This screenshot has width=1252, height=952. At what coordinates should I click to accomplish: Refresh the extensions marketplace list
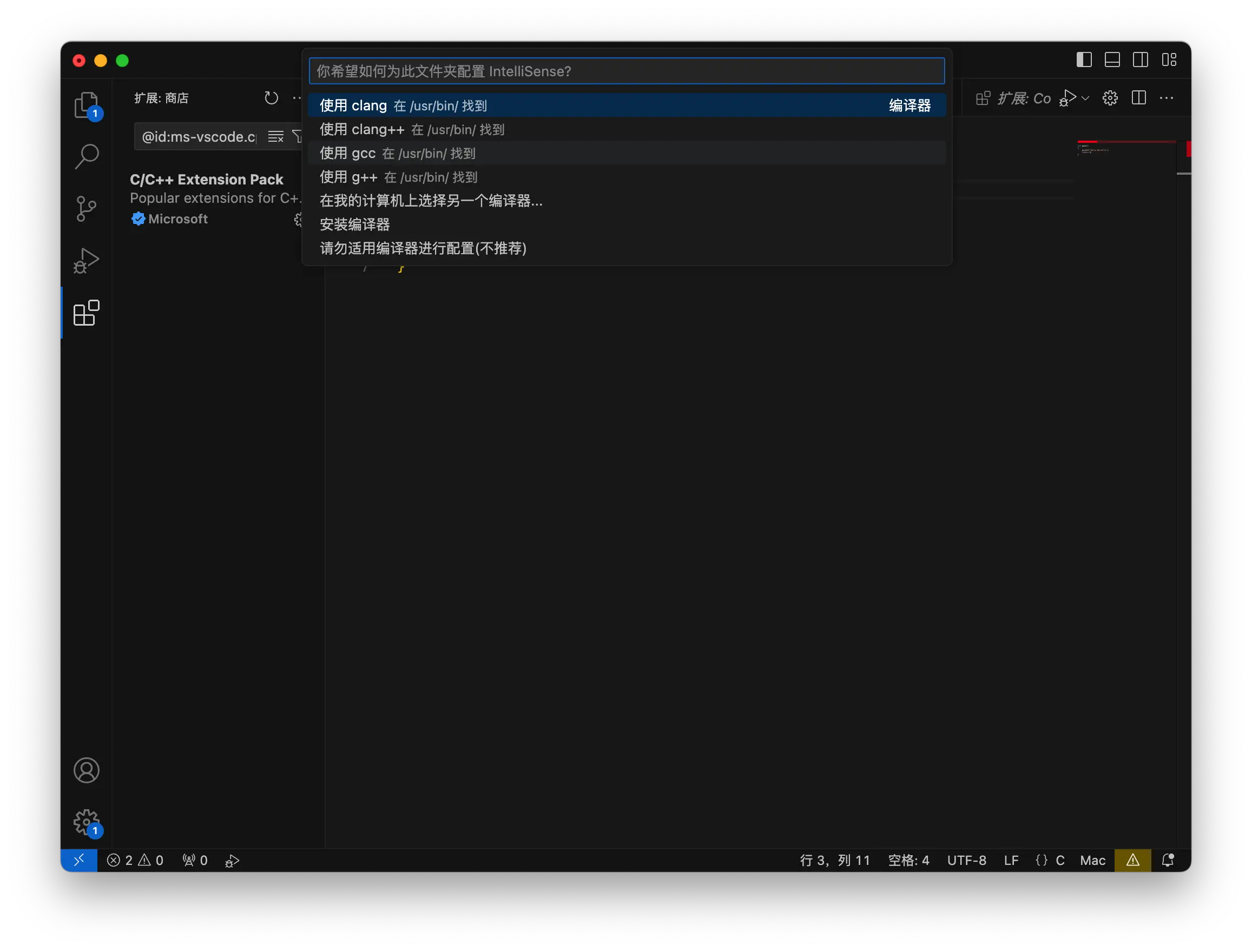point(271,98)
